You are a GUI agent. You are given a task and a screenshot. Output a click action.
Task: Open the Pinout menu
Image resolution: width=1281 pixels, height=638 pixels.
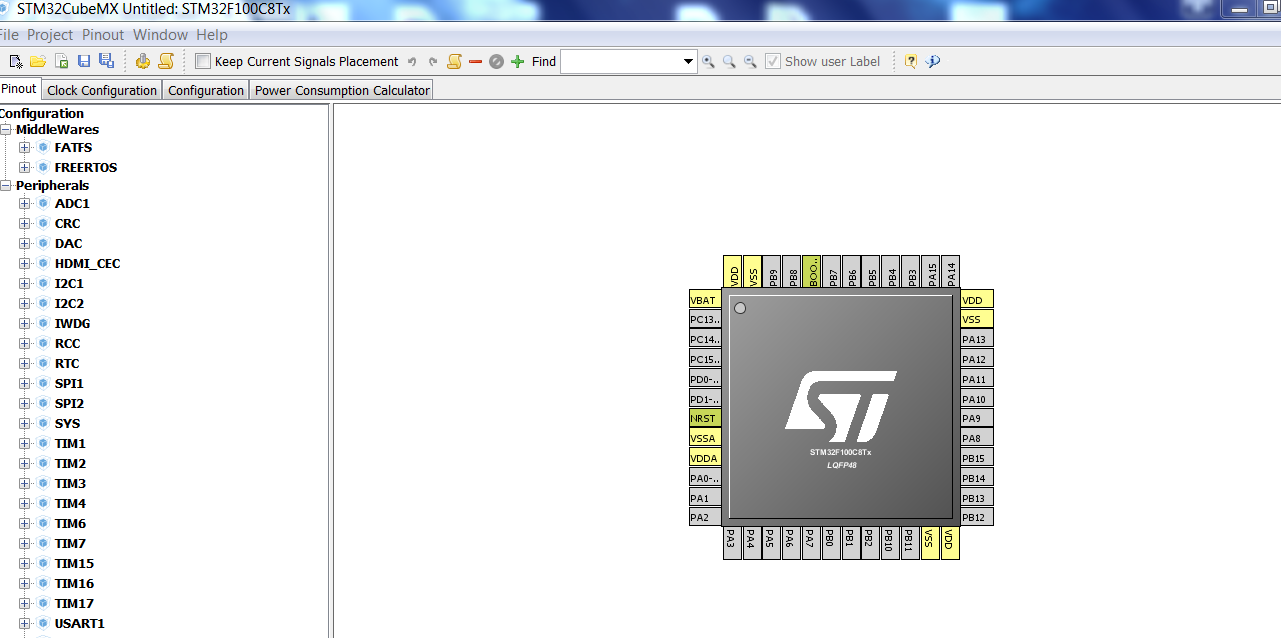103,34
